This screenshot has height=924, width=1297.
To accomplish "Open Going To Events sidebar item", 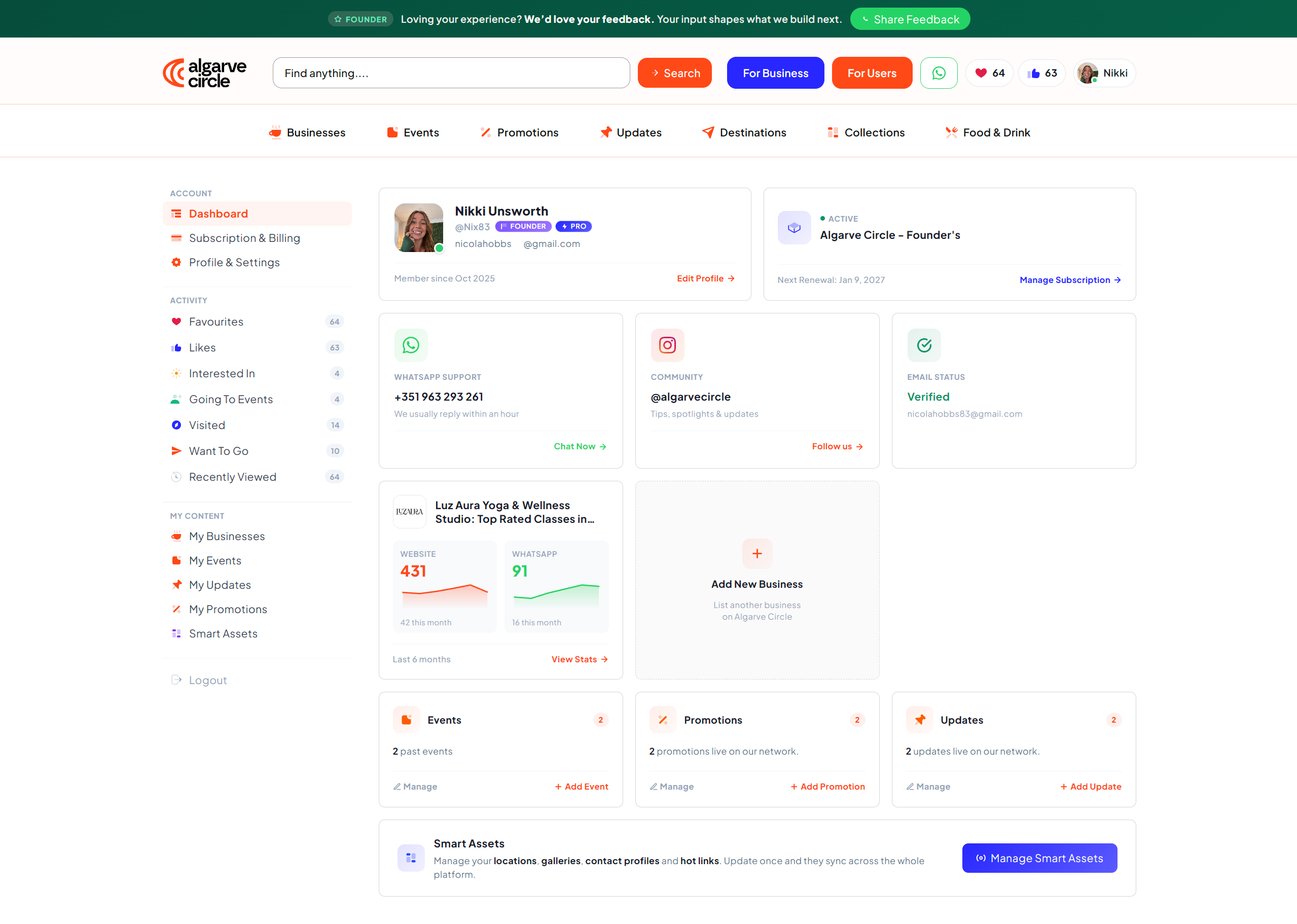I will pyautogui.click(x=257, y=400).
